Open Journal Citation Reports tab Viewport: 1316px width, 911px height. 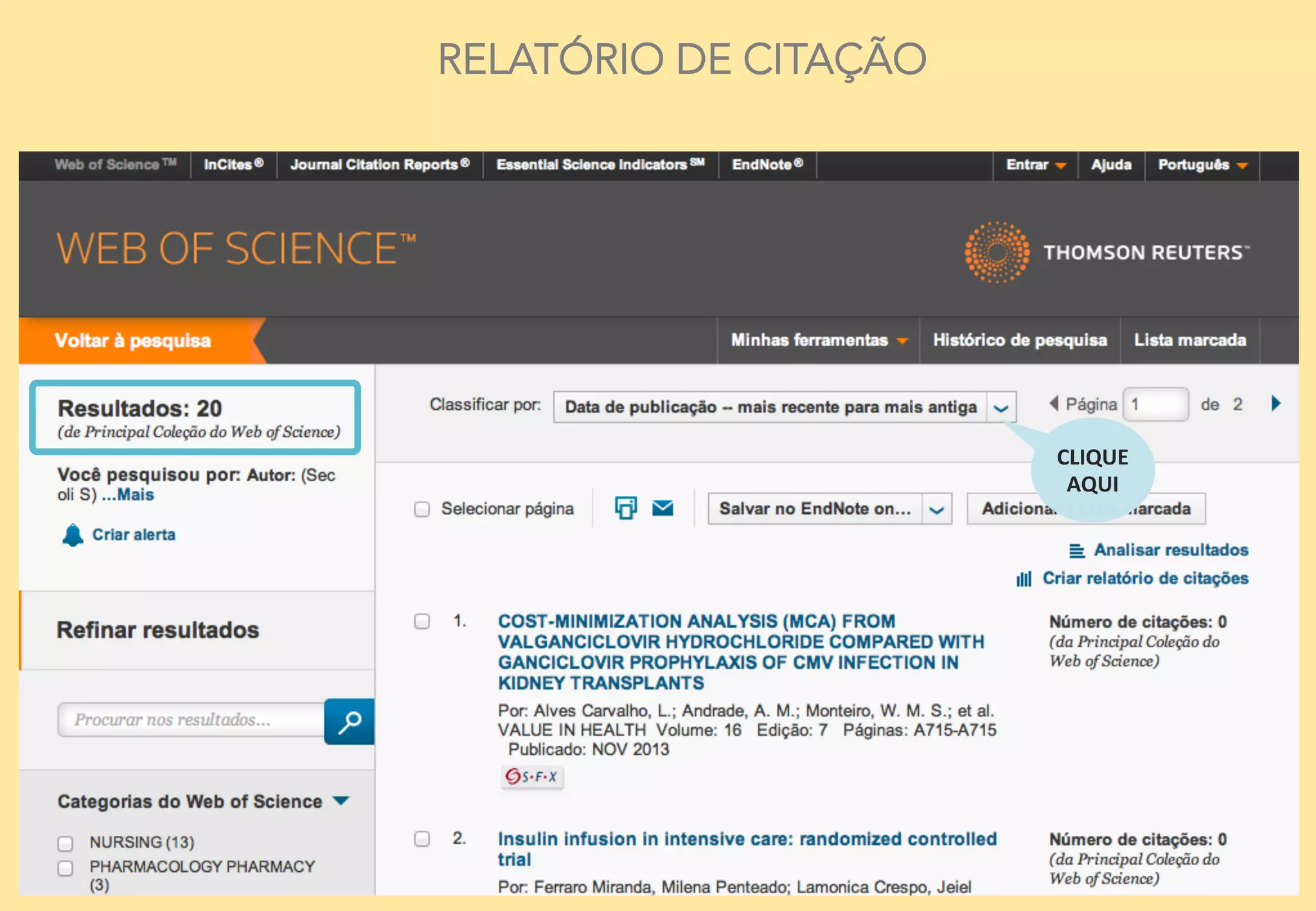[x=380, y=164]
